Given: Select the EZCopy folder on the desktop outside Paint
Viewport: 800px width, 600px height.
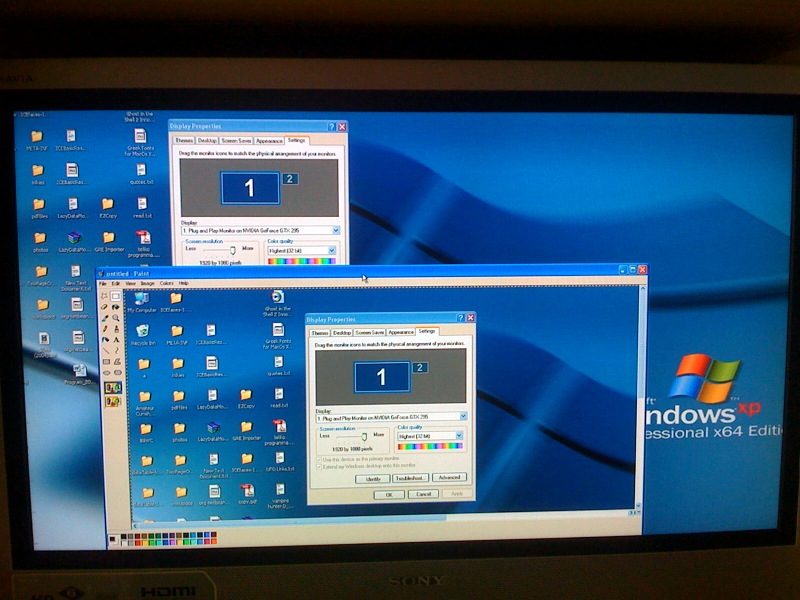Looking at the screenshot, I should click(108, 208).
